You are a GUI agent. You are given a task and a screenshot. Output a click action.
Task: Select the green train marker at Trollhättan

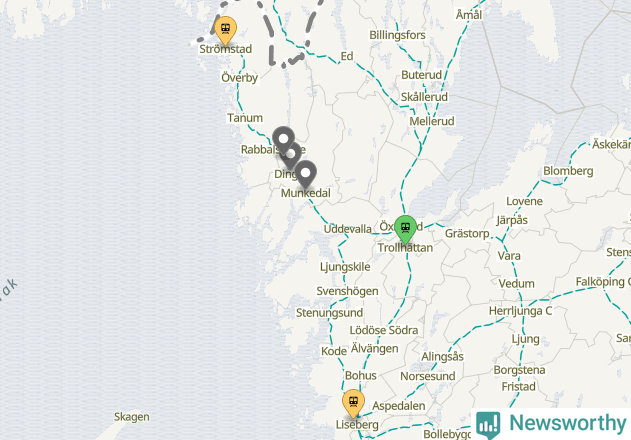click(x=405, y=229)
